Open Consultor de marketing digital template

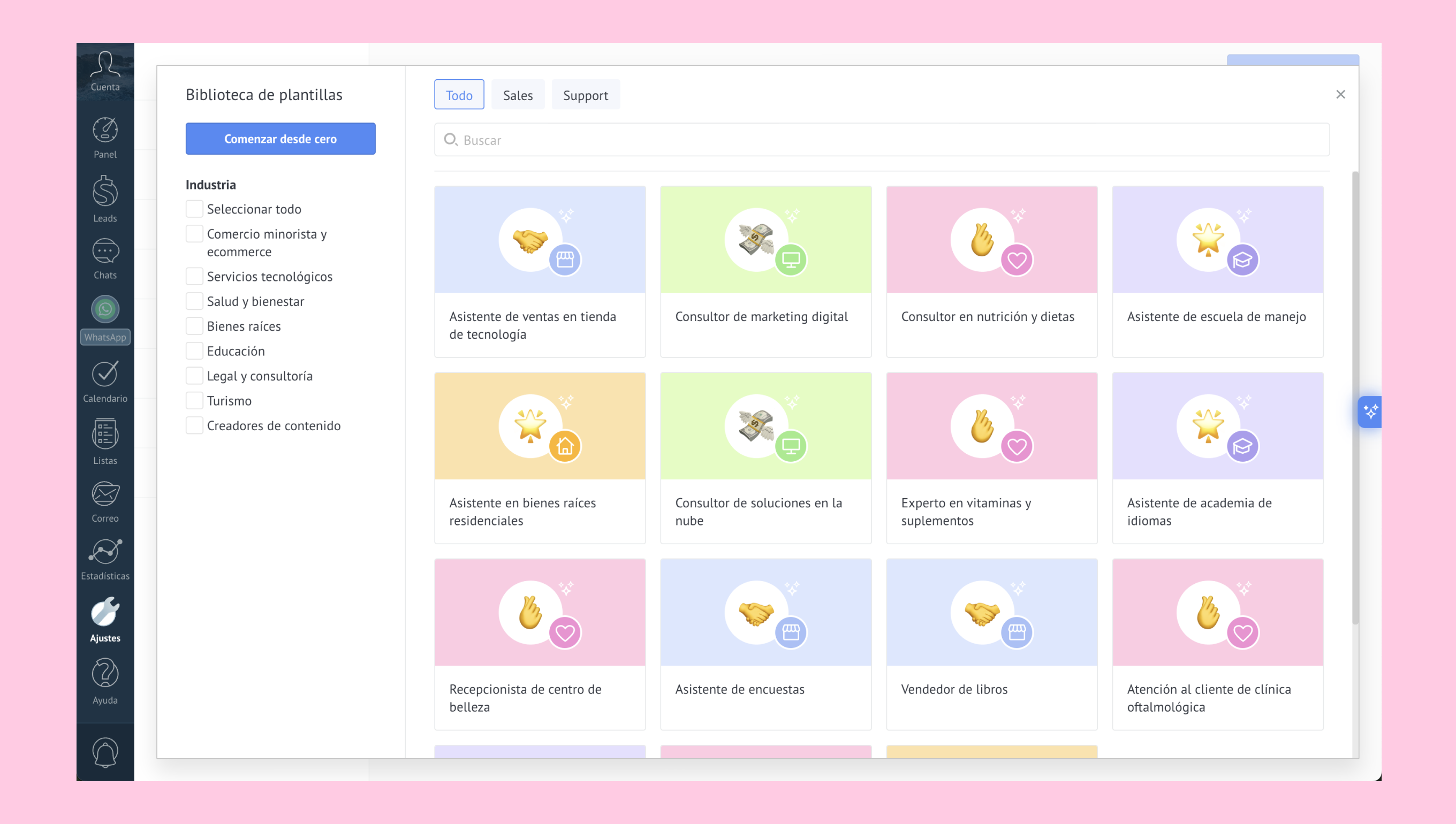click(765, 272)
